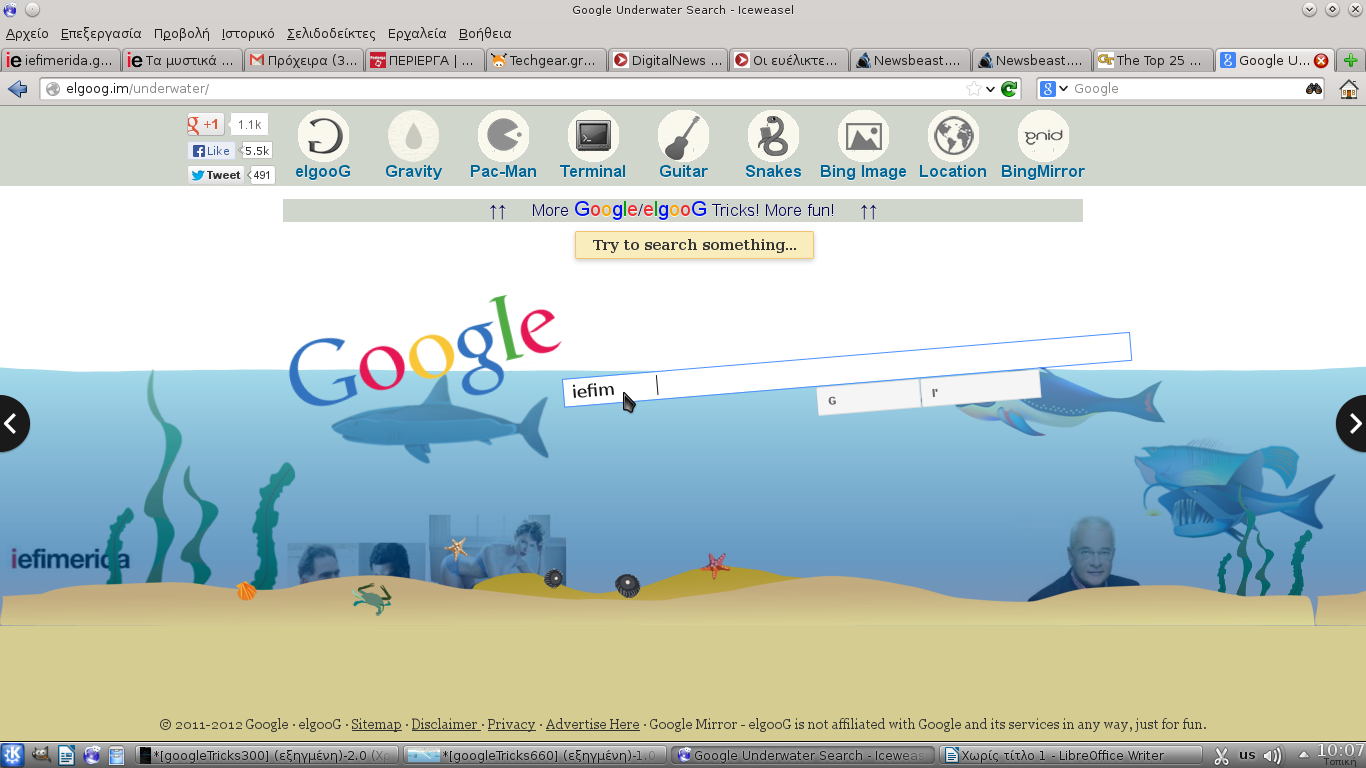
Task: Click the Disclaimer footer link
Action: pyautogui.click(x=445, y=724)
